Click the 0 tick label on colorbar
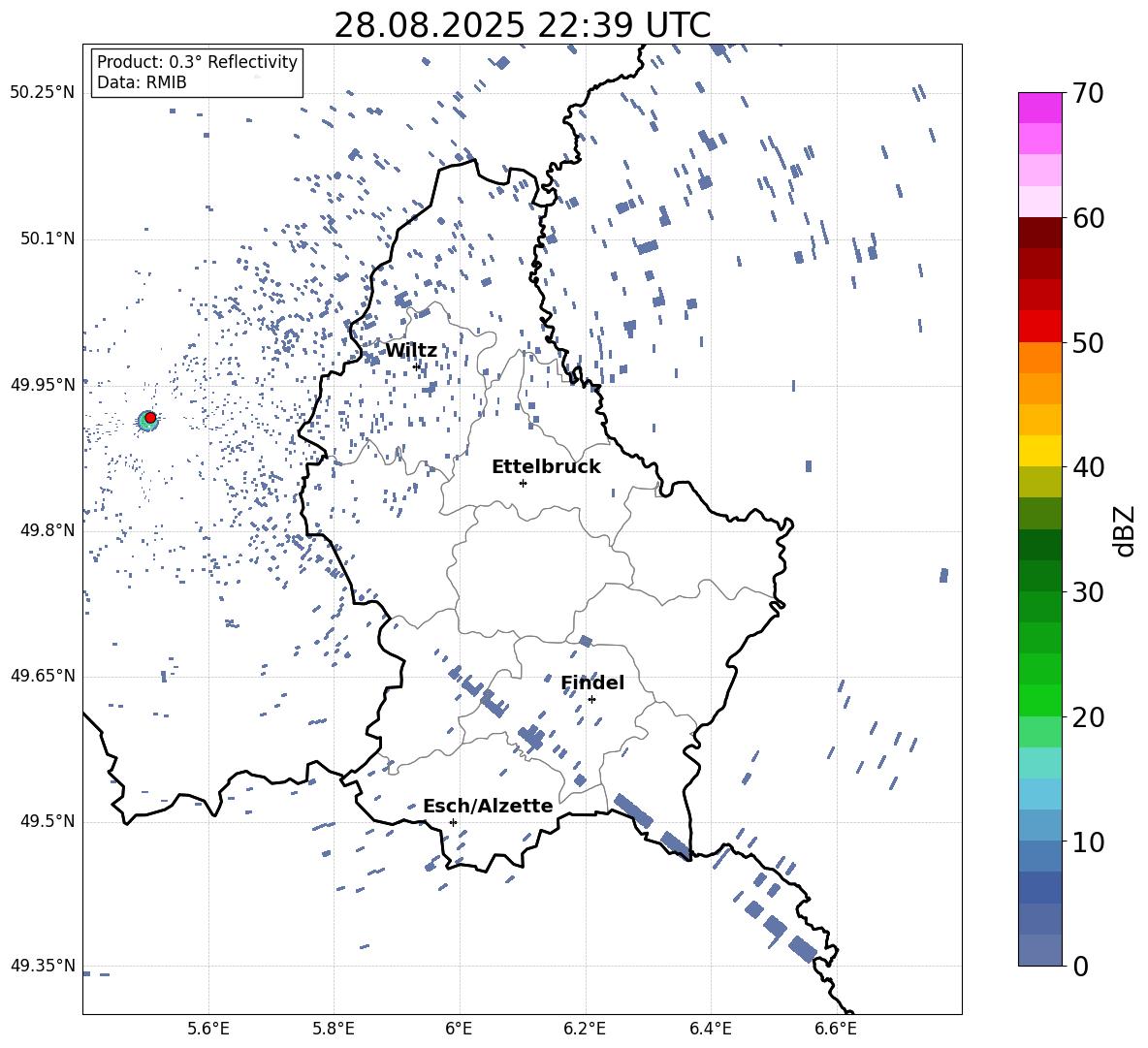 (1080, 966)
